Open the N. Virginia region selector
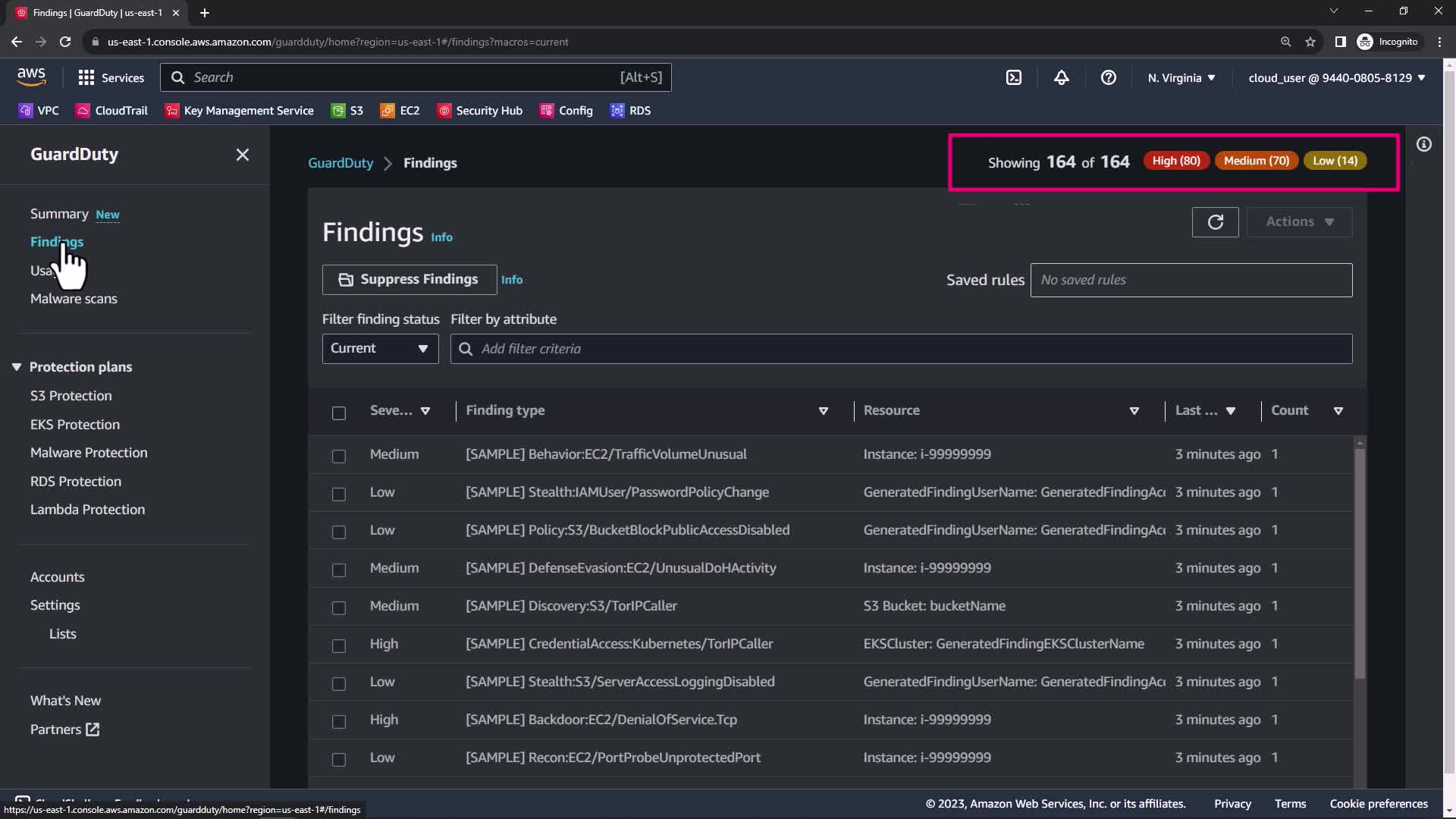This screenshot has height=819, width=1456. 1181,77
